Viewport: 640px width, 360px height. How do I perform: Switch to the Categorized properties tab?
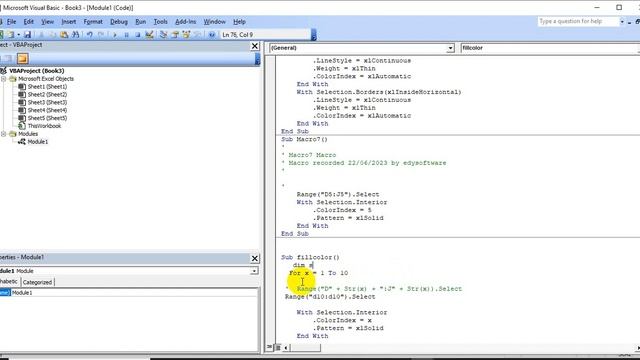click(37, 282)
